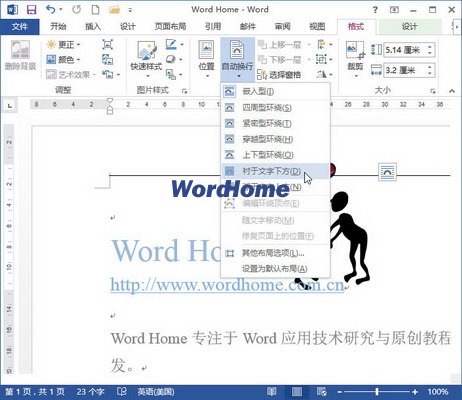
Task: Open Picture Effects dropdown
Action: tap(174, 60)
